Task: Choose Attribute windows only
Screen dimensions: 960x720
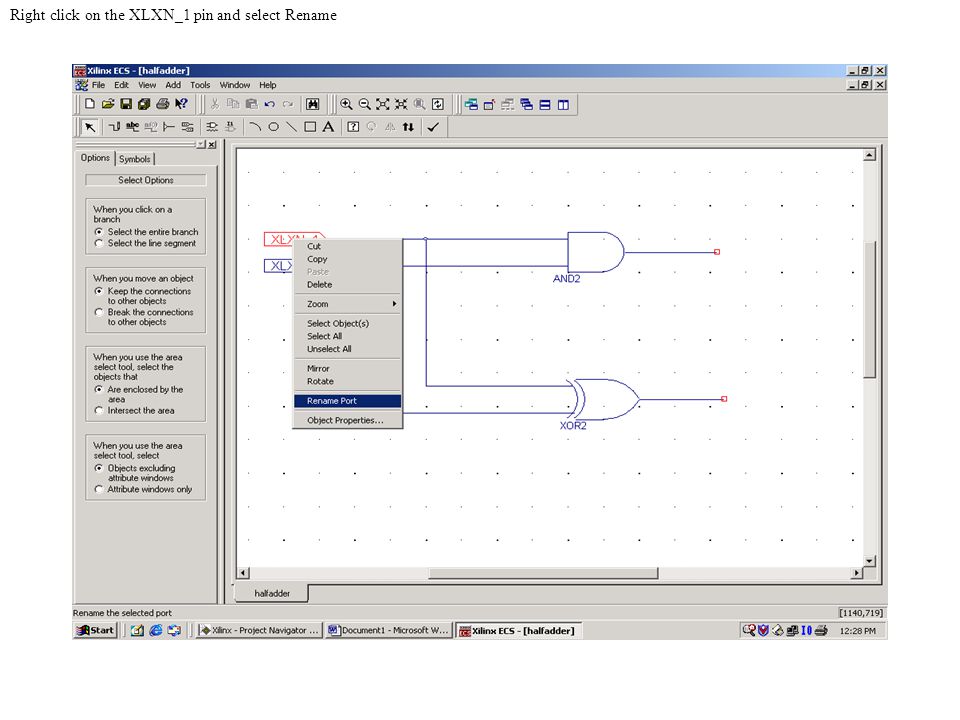Action: coord(144,489)
